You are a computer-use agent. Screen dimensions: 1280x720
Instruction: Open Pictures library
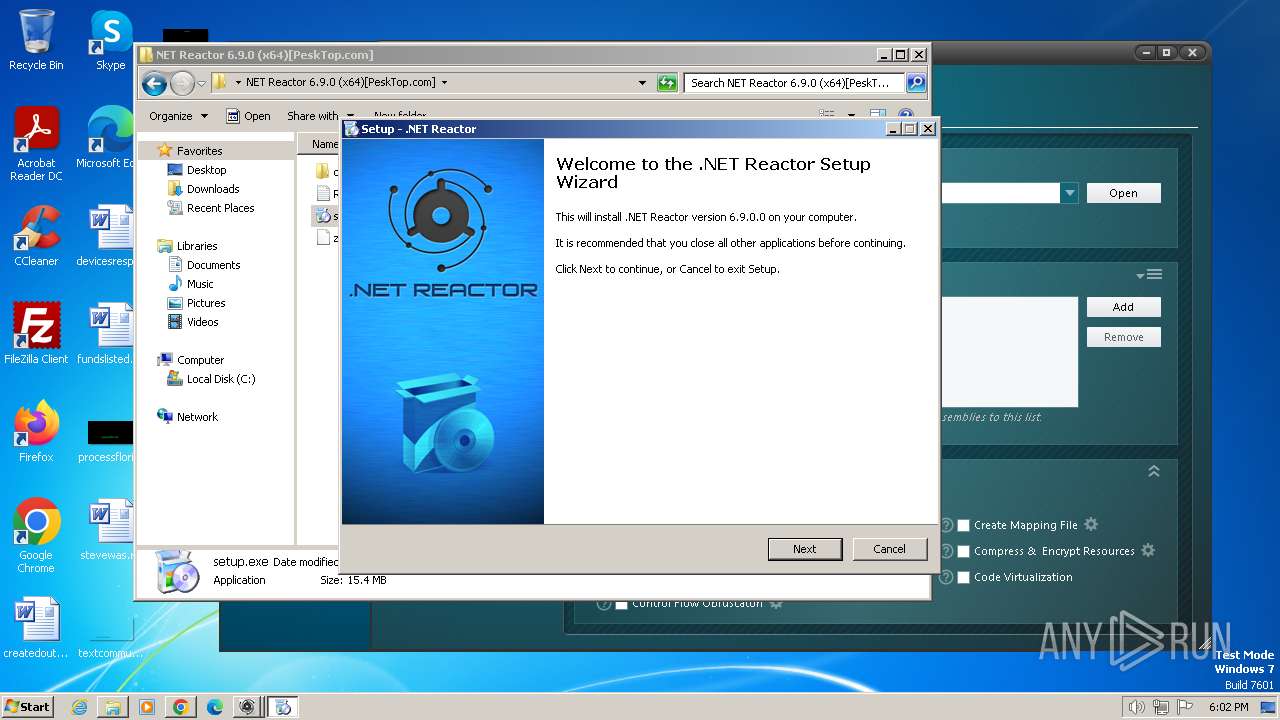206,303
